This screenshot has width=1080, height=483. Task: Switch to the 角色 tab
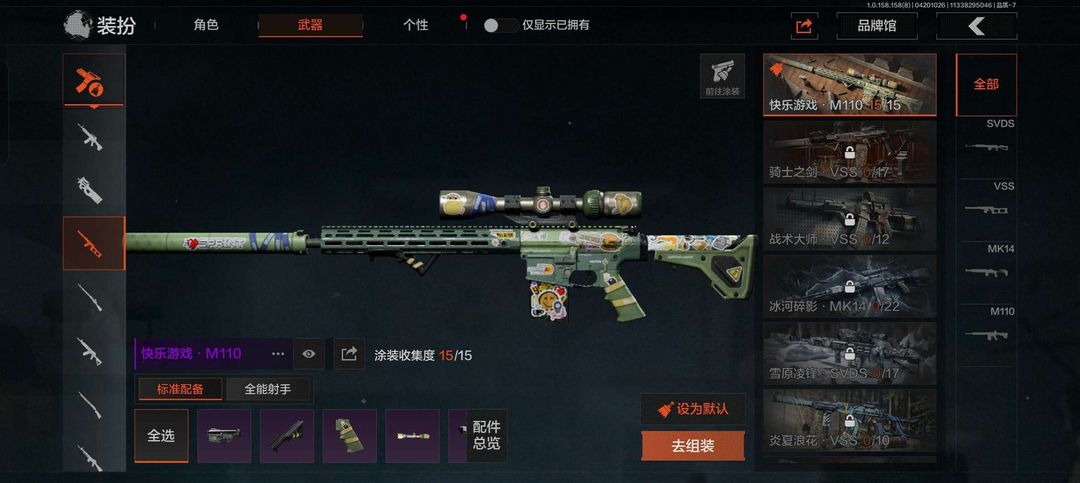(206, 25)
